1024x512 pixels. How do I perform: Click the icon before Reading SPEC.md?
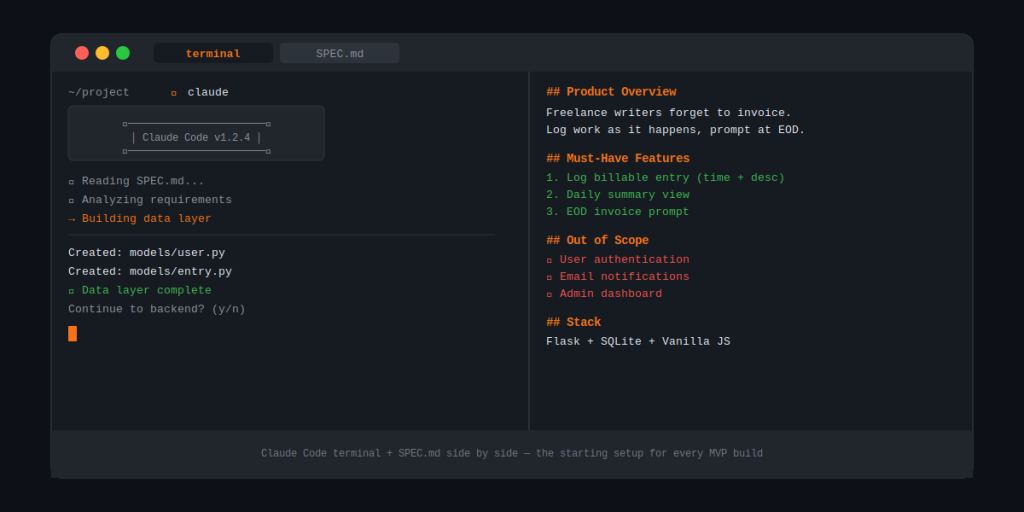[71, 182]
